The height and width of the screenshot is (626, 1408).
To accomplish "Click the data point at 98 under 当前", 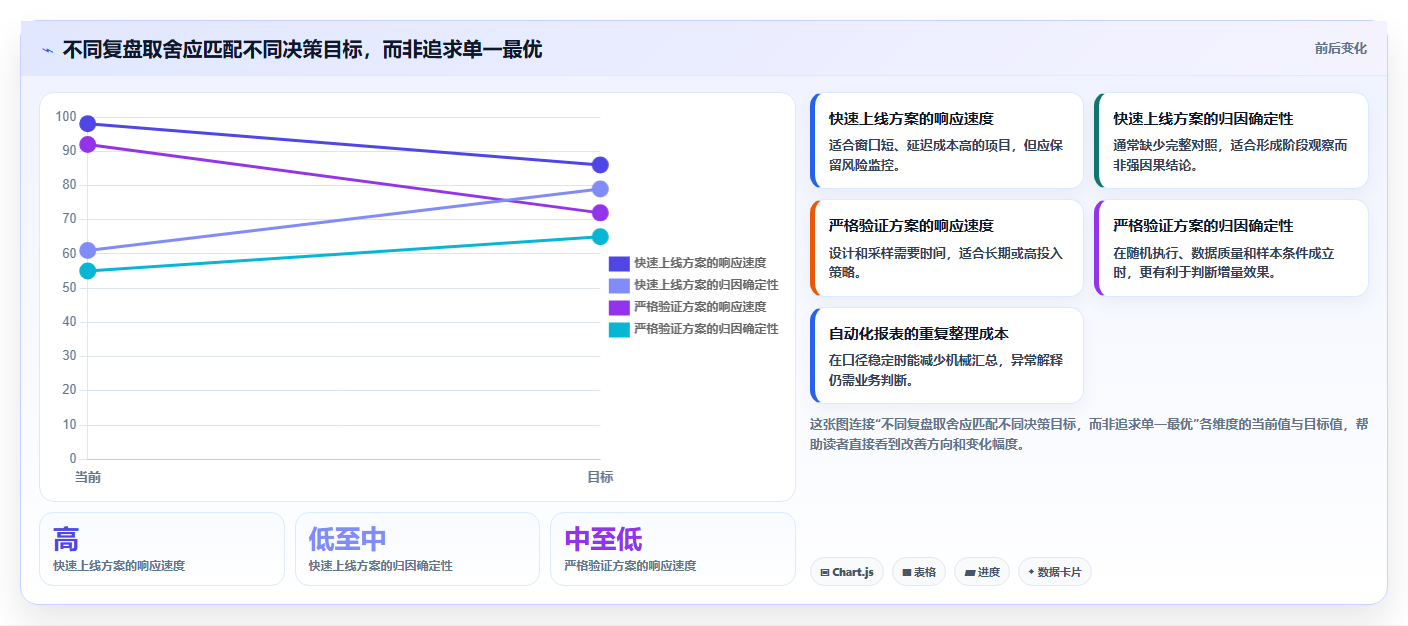I will tap(88, 124).
